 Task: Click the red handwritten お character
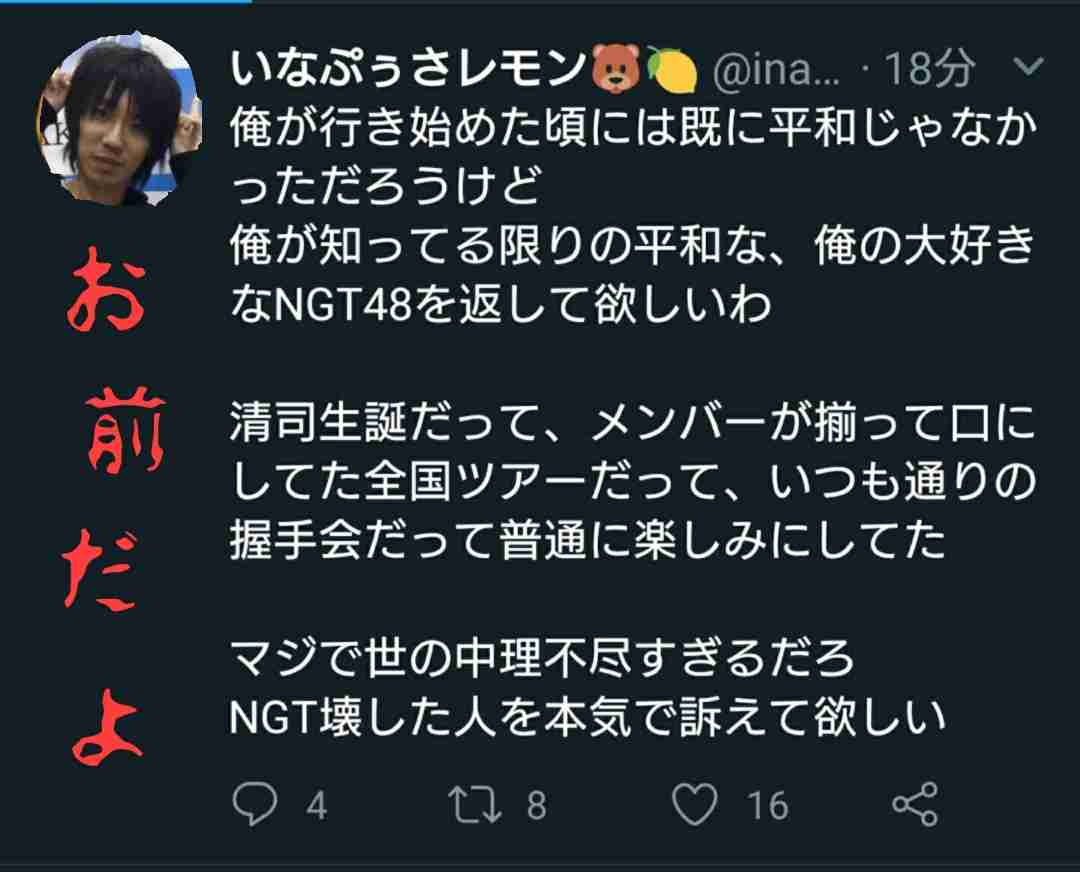click(107, 295)
